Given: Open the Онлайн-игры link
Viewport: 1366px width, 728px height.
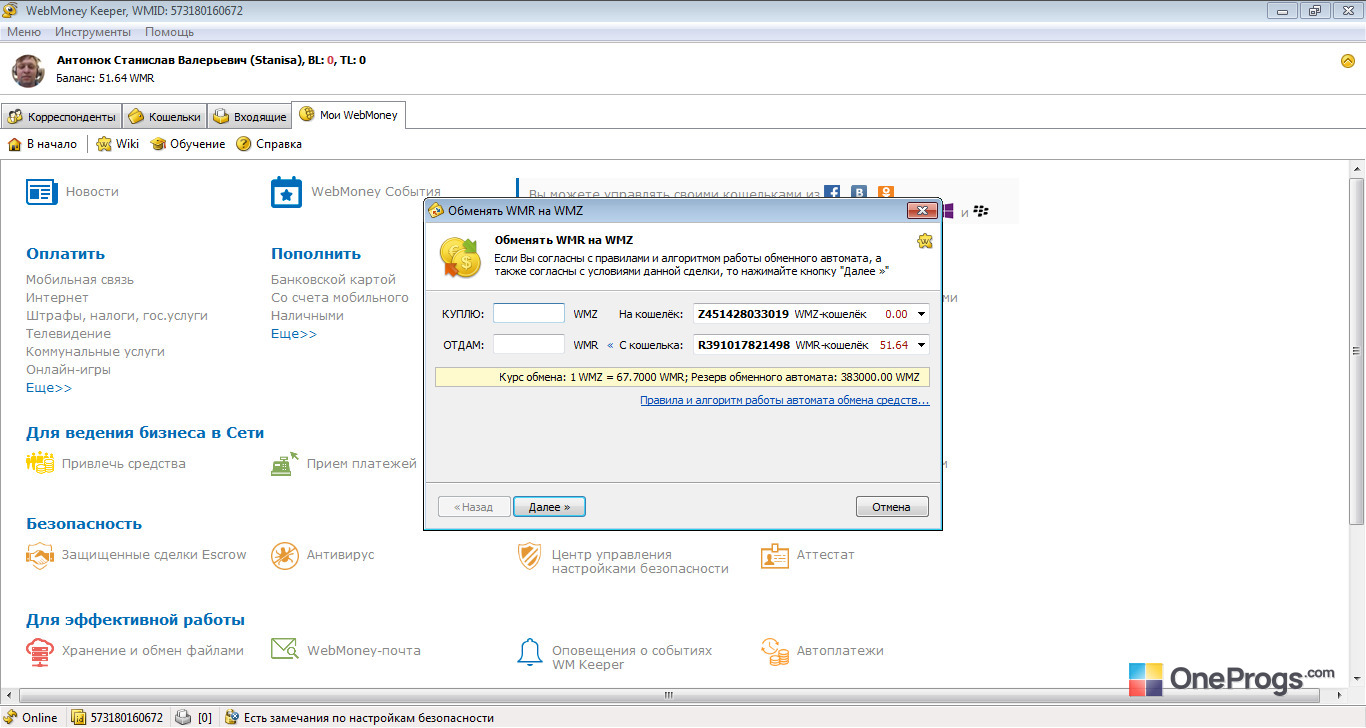Looking at the screenshot, I should pyautogui.click(x=68, y=370).
